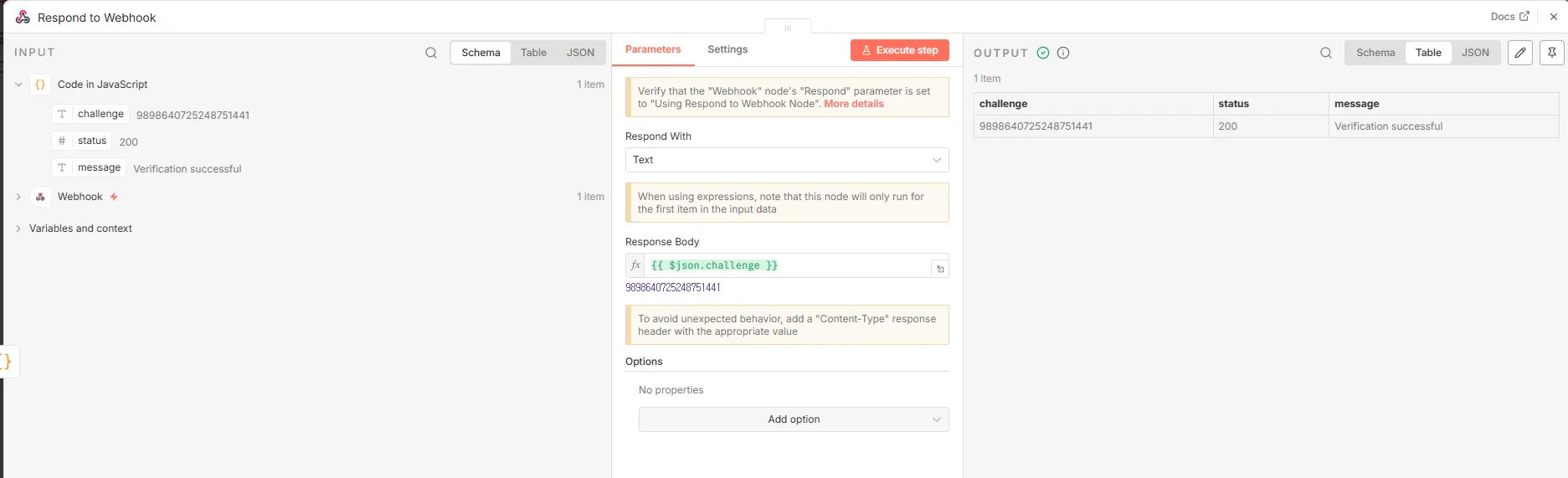Image resolution: width=1568 pixels, height=478 pixels.
Task: Click the output panel search icon
Action: coord(1326,53)
